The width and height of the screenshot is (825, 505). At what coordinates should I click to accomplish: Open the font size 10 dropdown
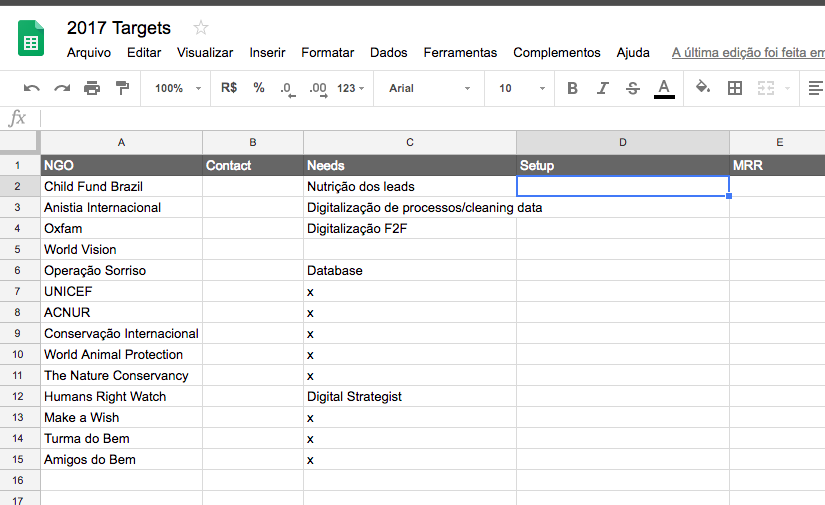point(518,88)
